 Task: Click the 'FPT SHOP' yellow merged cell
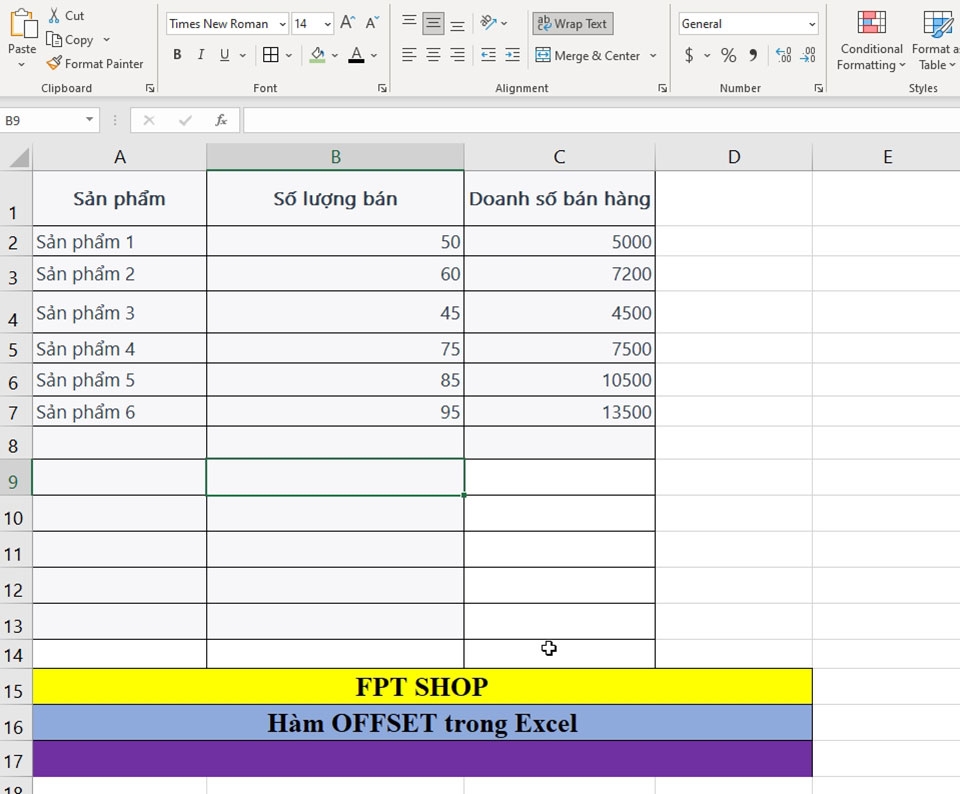422,686
